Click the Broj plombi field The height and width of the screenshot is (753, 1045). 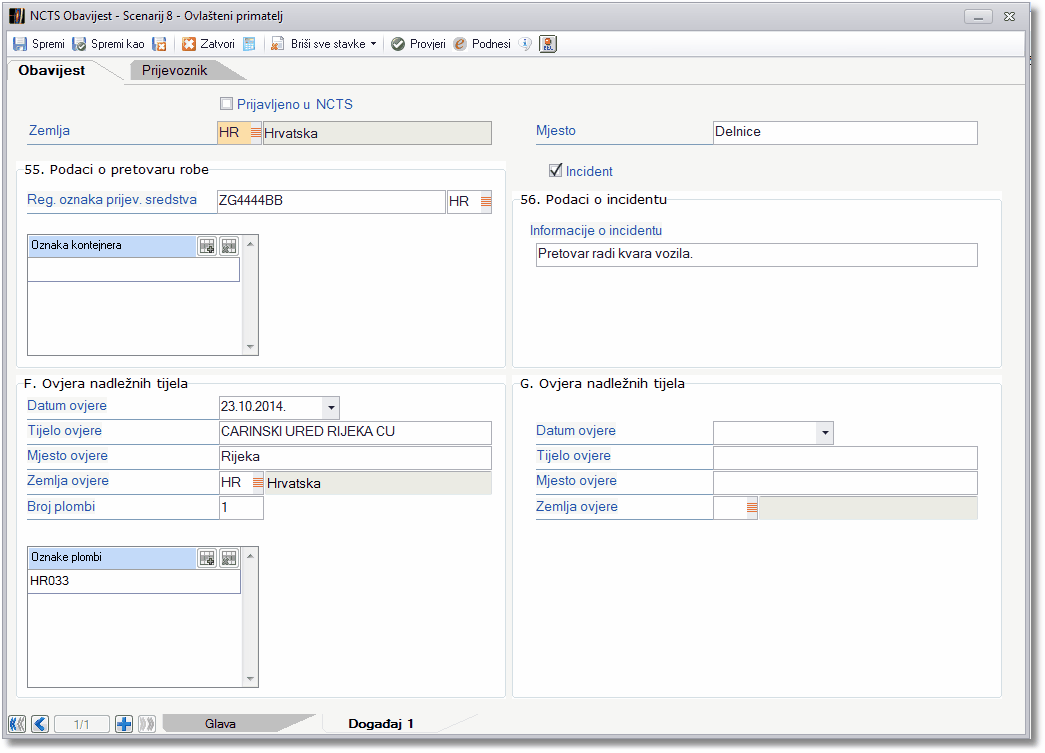pos(241,508)
